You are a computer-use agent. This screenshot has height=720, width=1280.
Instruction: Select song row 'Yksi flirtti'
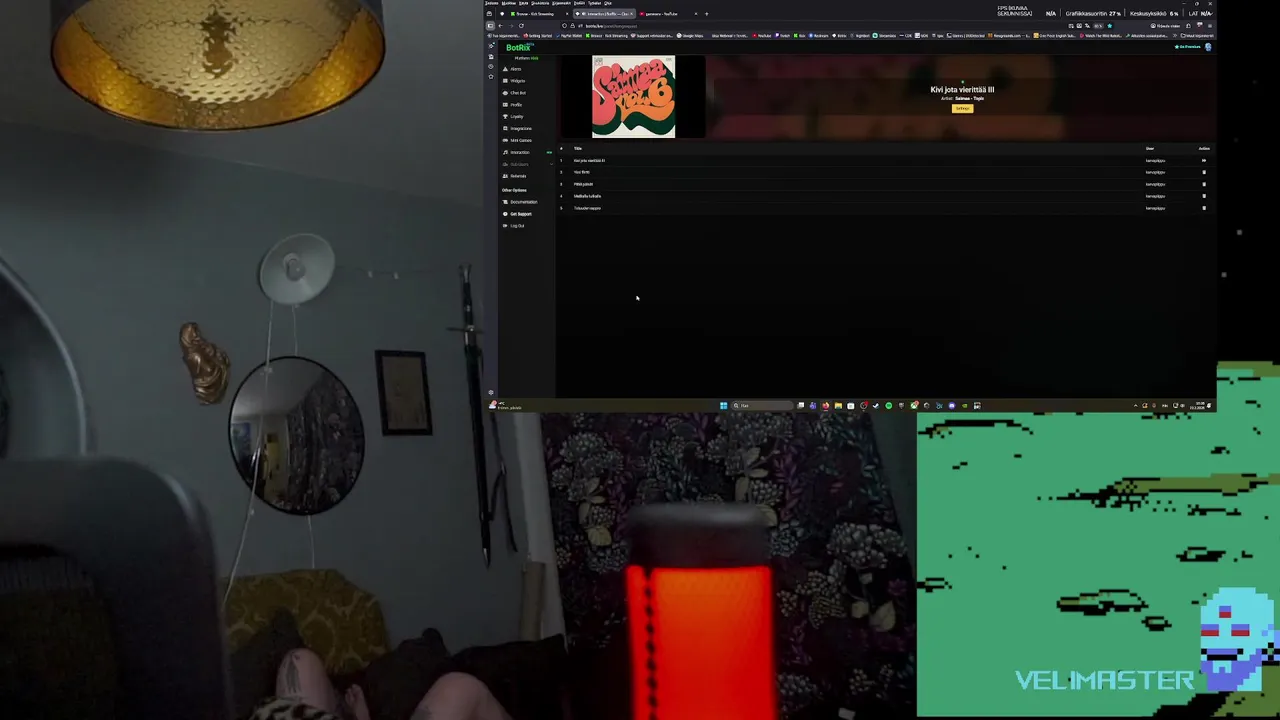point(886,172)
